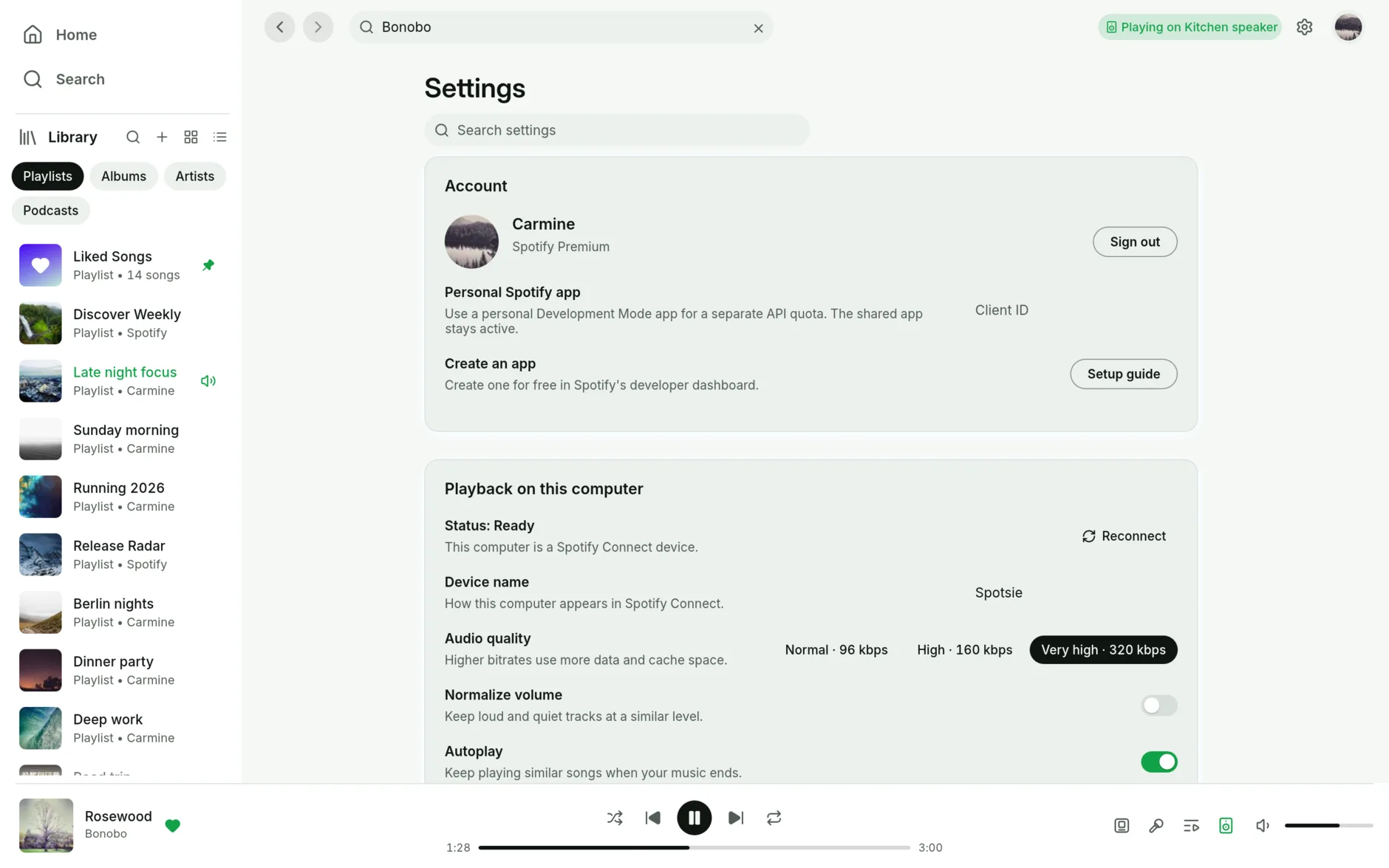Show lyrics with the microphone icon
This screenshot has width=1389, height=868.
pyautogui.click(x=1156, y=825)
